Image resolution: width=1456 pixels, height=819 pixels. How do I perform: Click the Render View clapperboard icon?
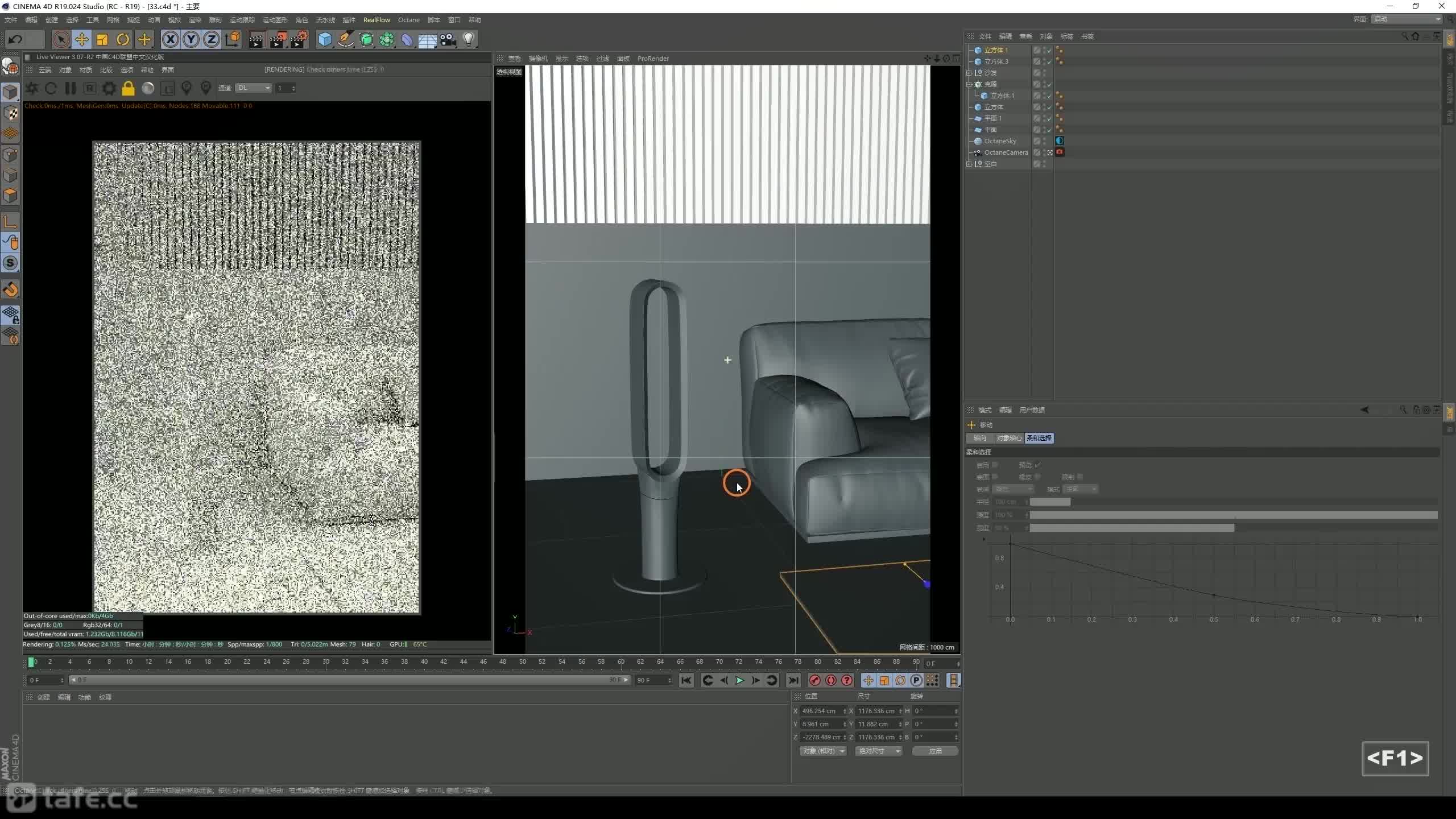click(257, 39)
